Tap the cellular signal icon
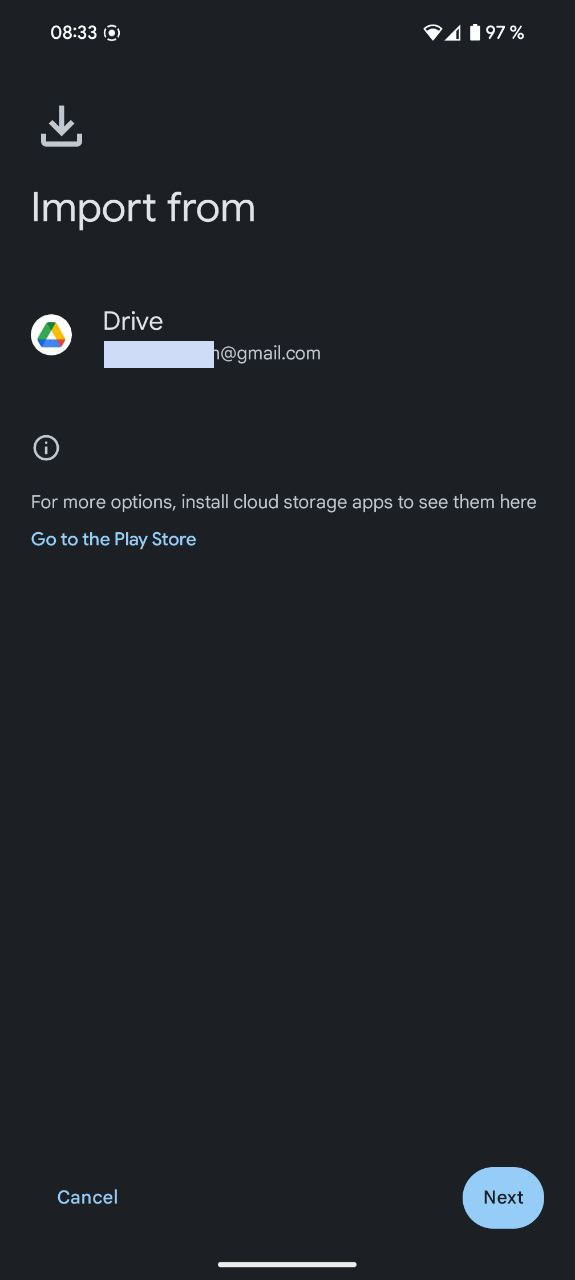The height and width of the screenshot is (1280, 575). coord(453,33)
